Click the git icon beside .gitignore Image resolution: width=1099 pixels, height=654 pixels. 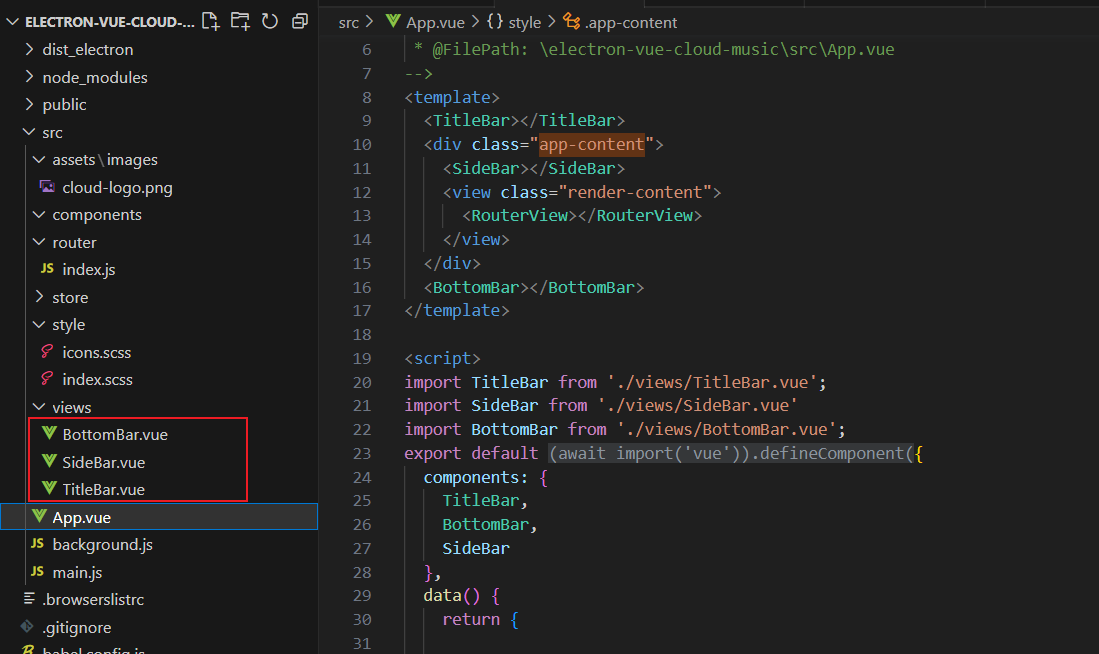27,626
